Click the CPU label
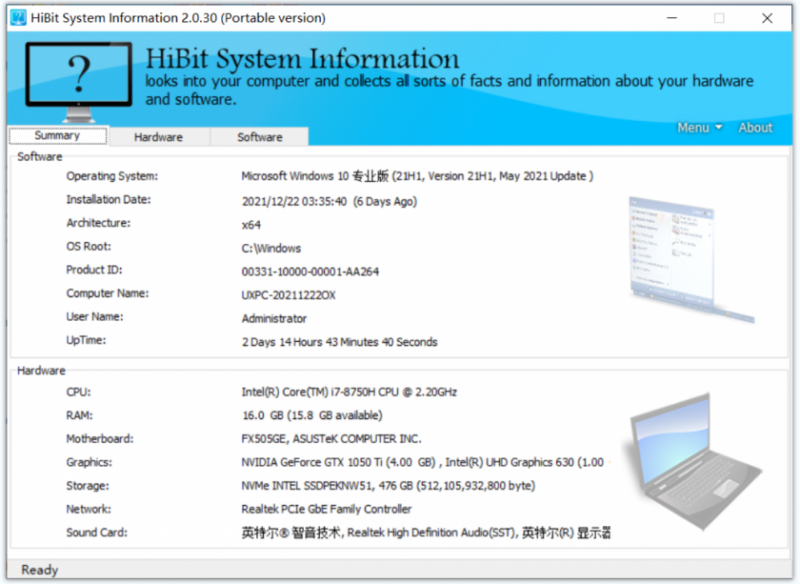 tap(78, 392)
